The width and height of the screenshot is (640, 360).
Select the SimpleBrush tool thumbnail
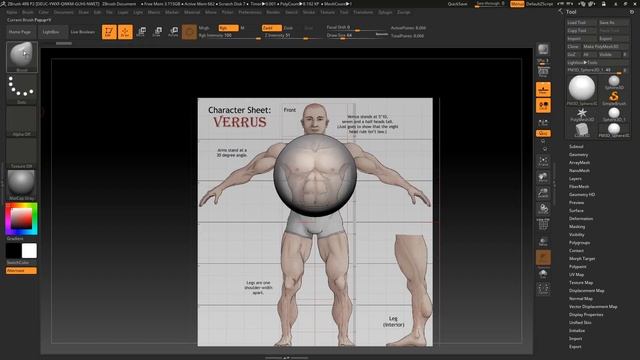[x=614, y=98]
